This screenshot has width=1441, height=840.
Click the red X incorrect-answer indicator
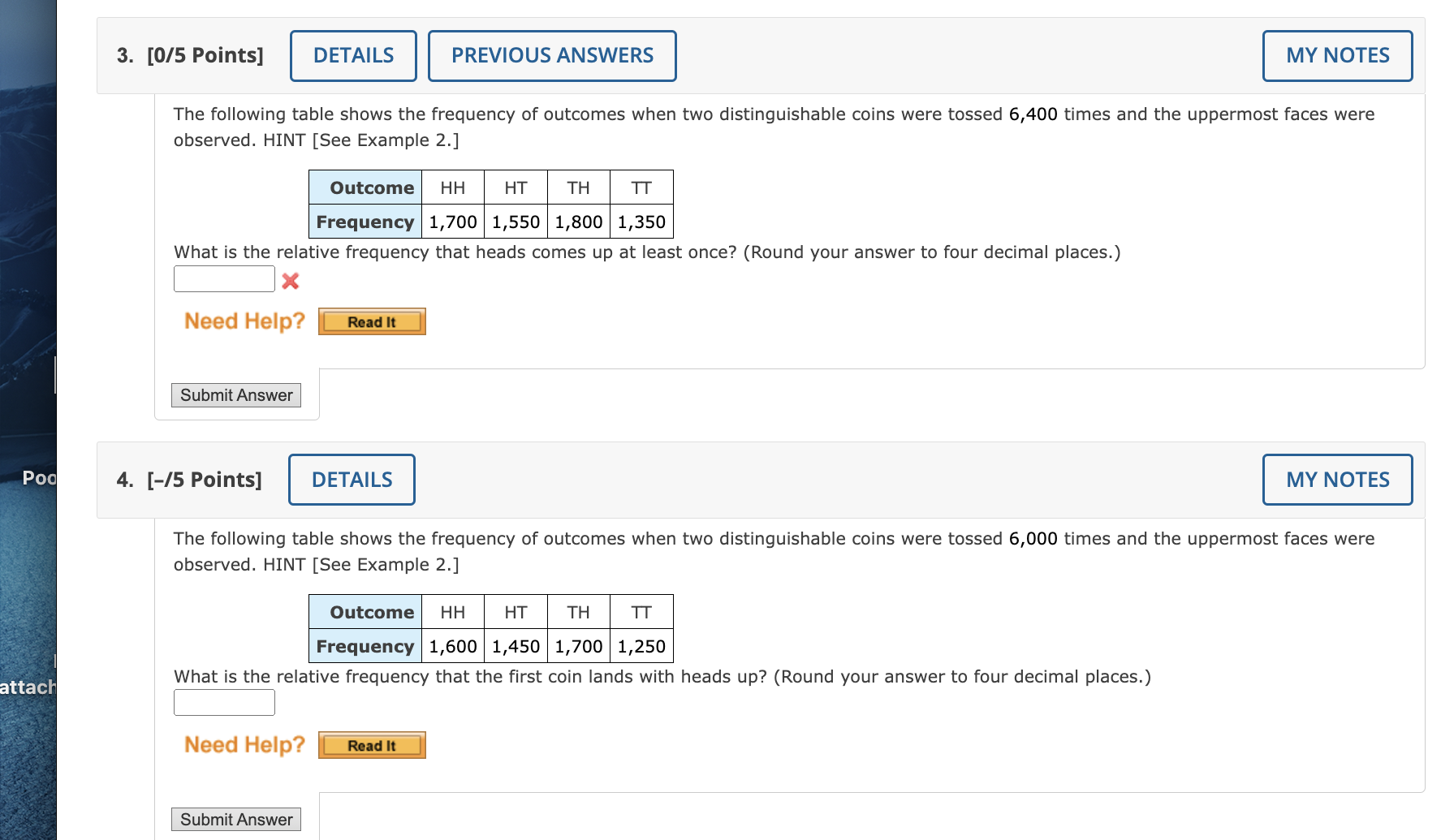[x=290, y=281]
